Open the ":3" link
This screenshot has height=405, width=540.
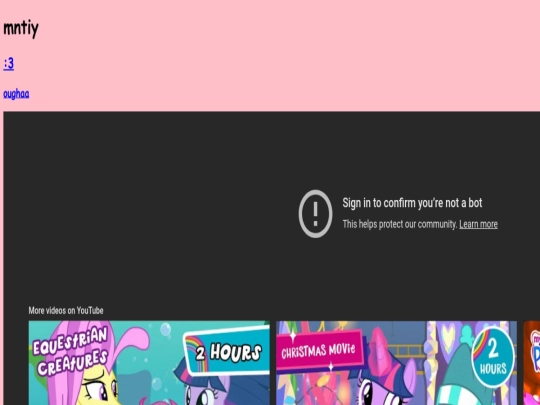pyautogui.click(x=9, y=64)
